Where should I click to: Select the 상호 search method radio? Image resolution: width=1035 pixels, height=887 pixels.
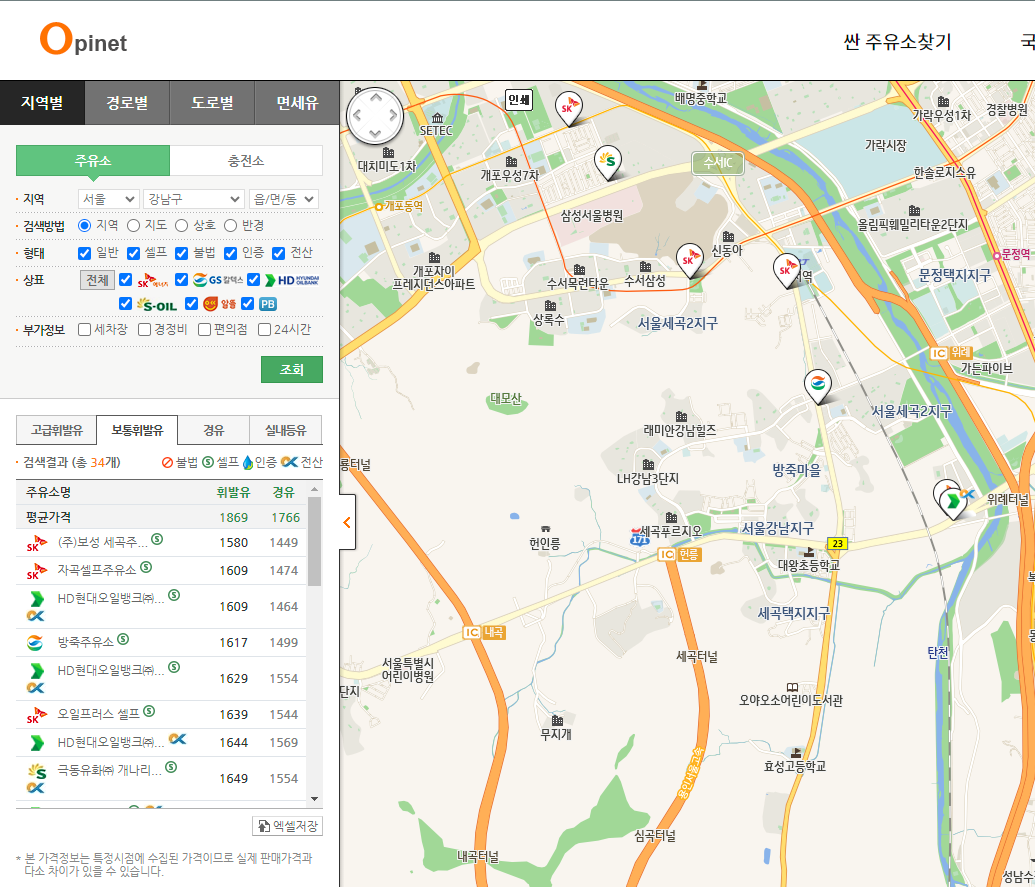(182, 226)
